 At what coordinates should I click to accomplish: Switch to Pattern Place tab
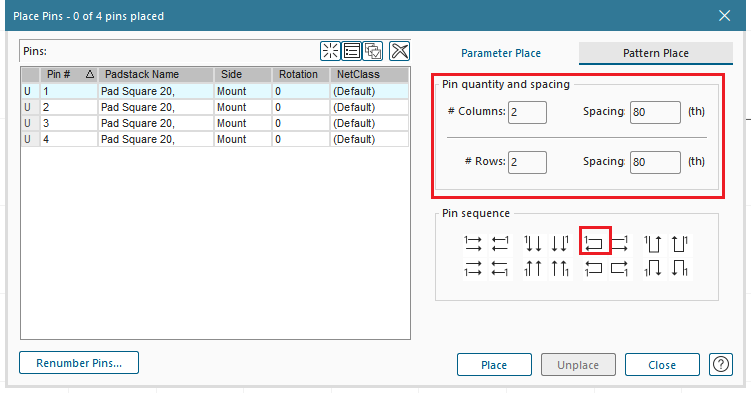[656, 53]
